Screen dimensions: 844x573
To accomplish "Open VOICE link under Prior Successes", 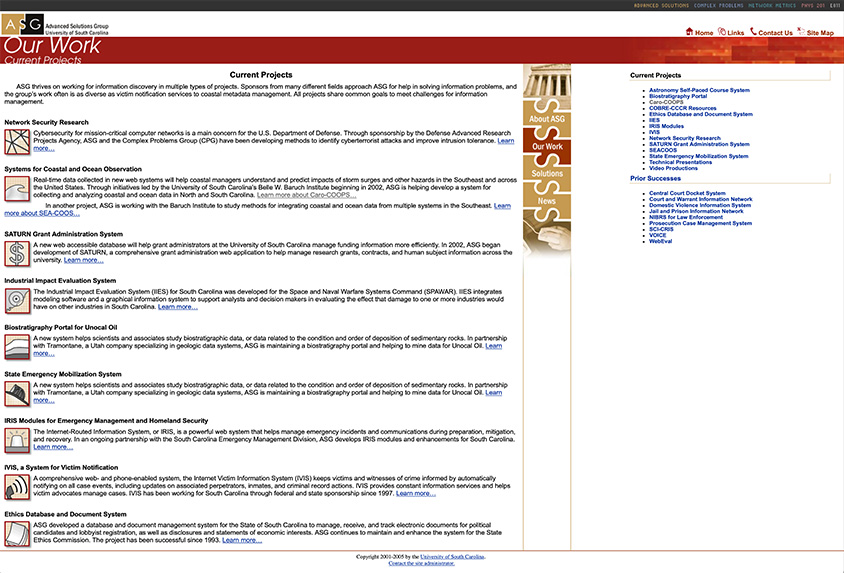I will (657, 235).
